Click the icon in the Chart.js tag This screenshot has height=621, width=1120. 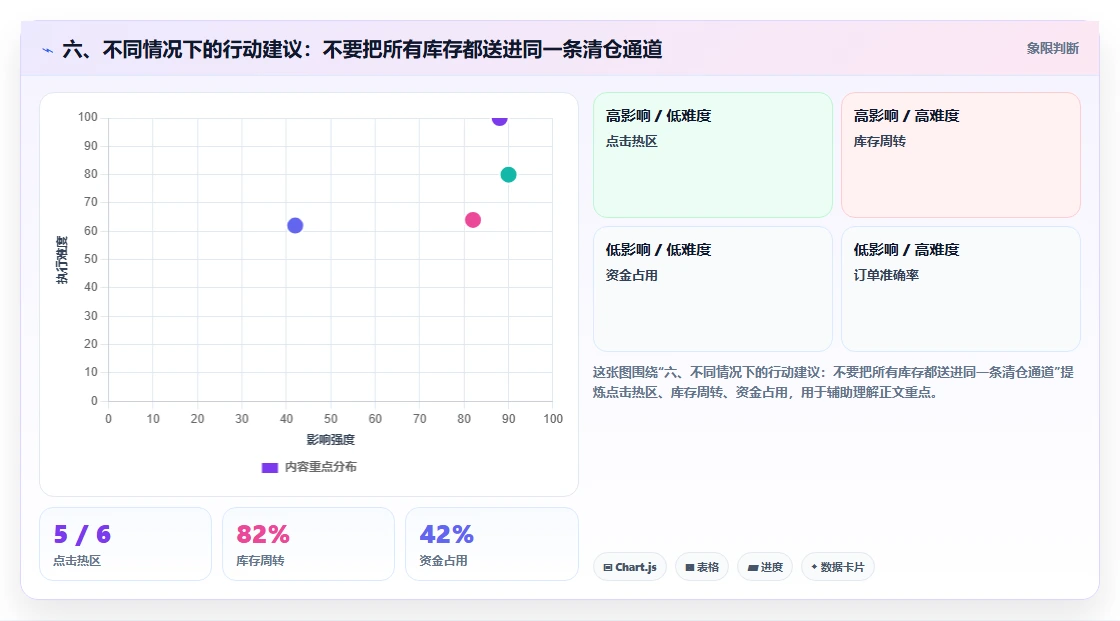608,567
